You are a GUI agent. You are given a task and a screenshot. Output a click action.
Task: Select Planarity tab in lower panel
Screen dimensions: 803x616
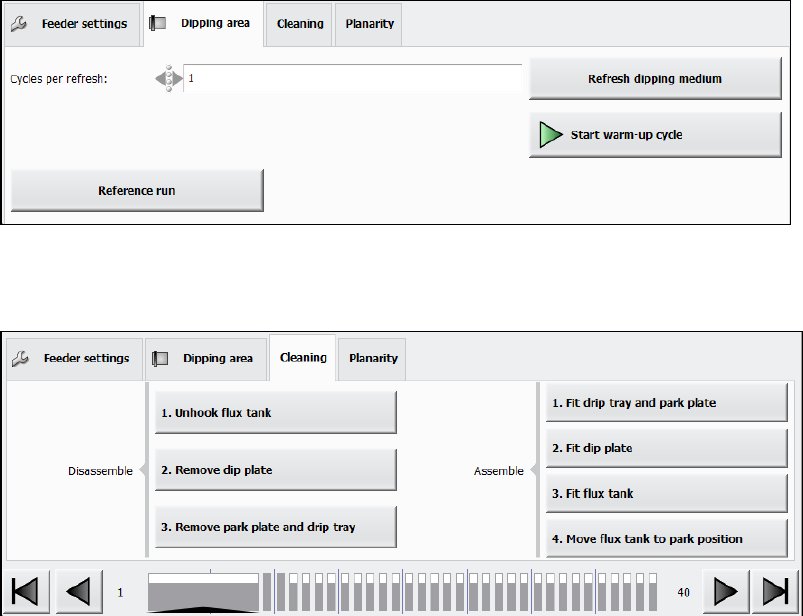coord(372,358)
